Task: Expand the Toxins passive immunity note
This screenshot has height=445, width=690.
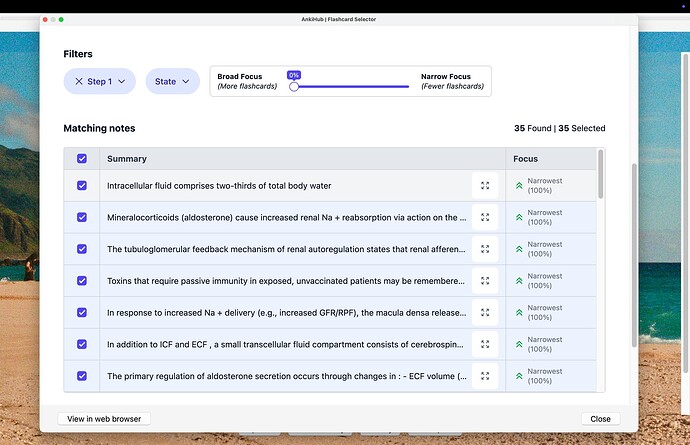Action: 485,281
